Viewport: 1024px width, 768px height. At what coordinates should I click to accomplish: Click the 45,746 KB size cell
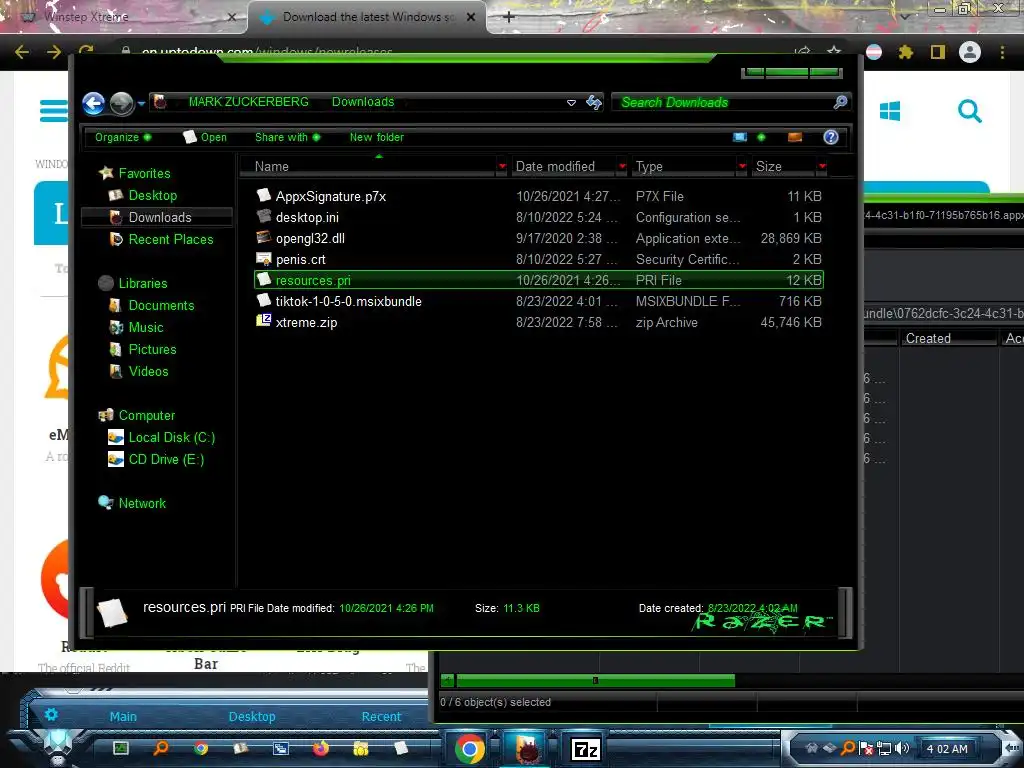791,322
